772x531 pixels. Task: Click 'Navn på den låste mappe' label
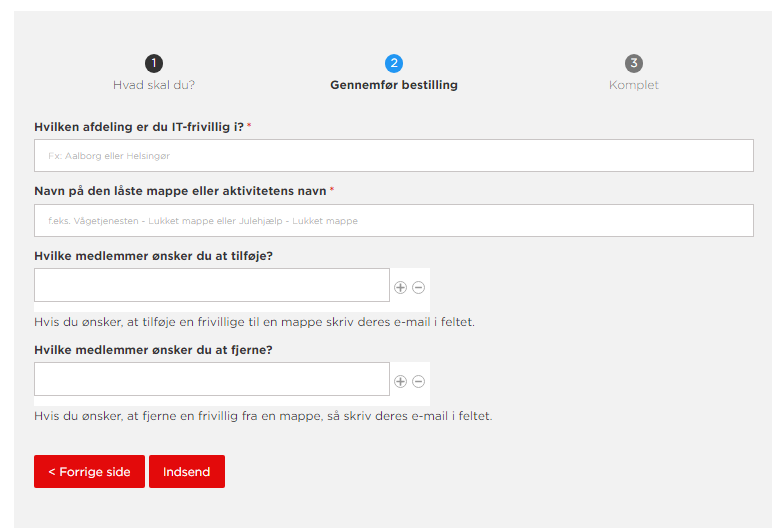[180, 191]
